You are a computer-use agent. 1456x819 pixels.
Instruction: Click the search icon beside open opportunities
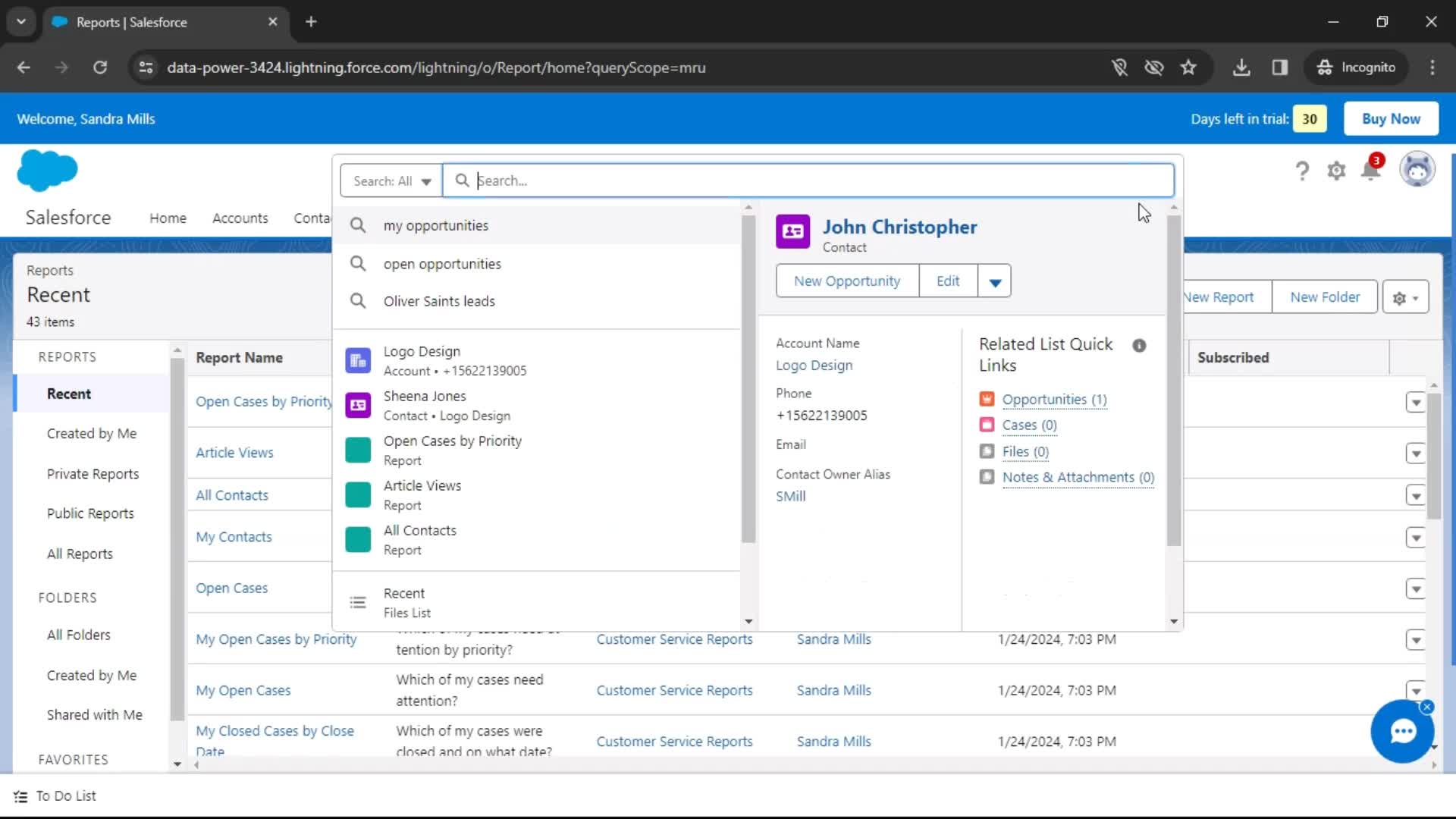[x=358, y=263]
